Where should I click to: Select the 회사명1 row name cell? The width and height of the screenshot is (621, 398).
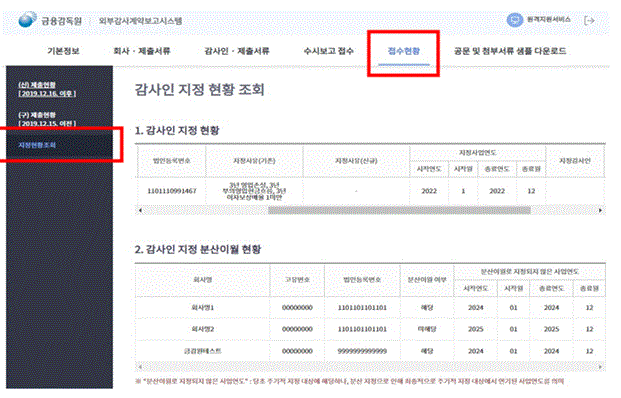pyautogui.click(x=202, y=307)
